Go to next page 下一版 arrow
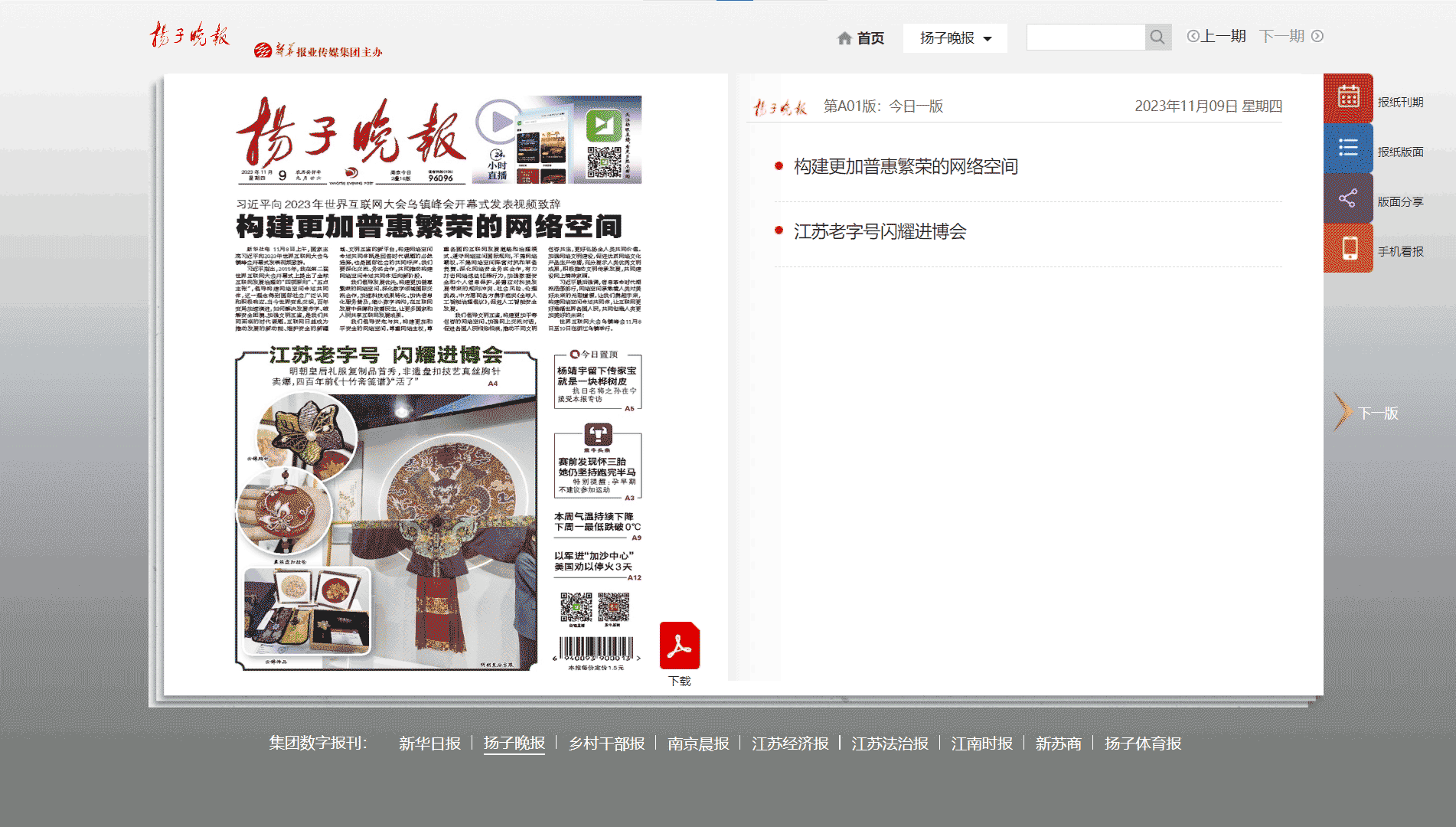1456x827 pixels. (x=1366, y=413)
